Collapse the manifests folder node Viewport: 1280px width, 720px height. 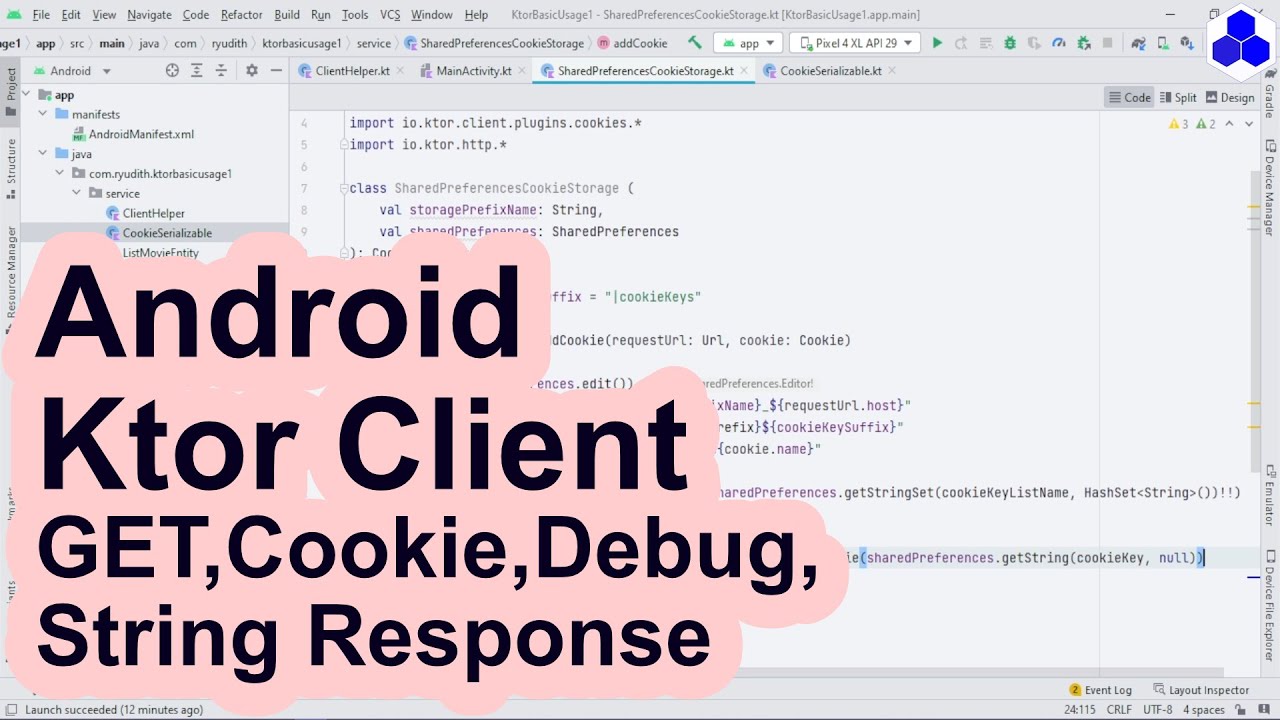(43, 114)
